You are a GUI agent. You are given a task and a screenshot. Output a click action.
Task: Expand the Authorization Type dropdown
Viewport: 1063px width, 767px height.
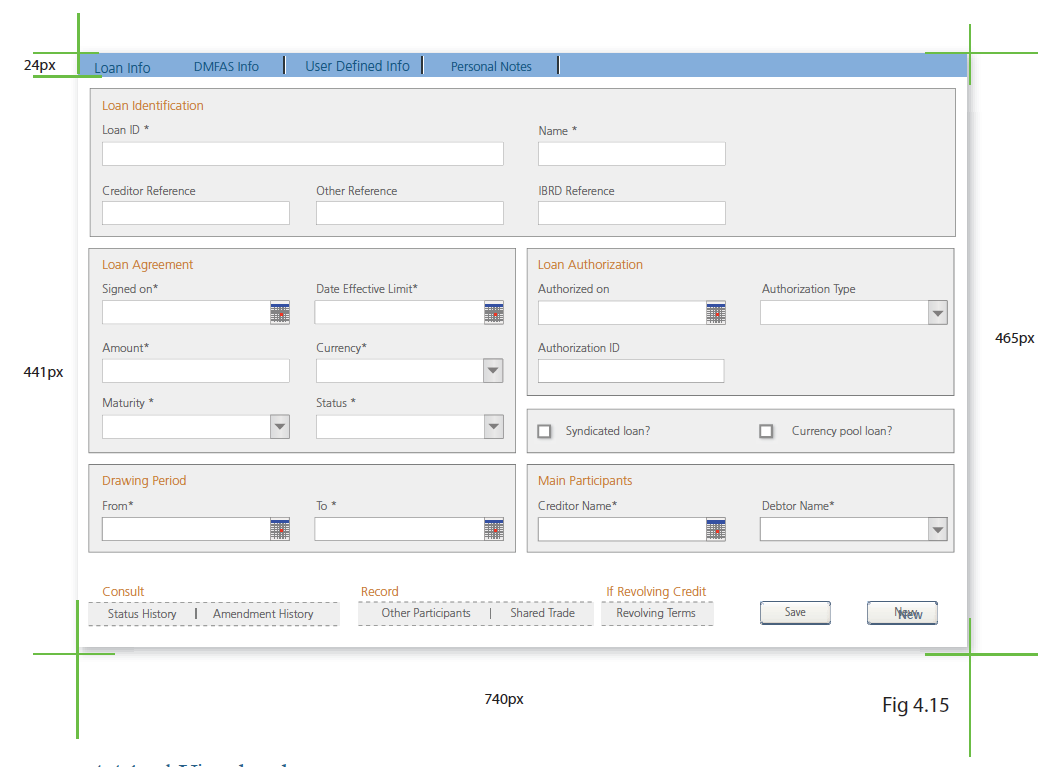click(937, 314)
